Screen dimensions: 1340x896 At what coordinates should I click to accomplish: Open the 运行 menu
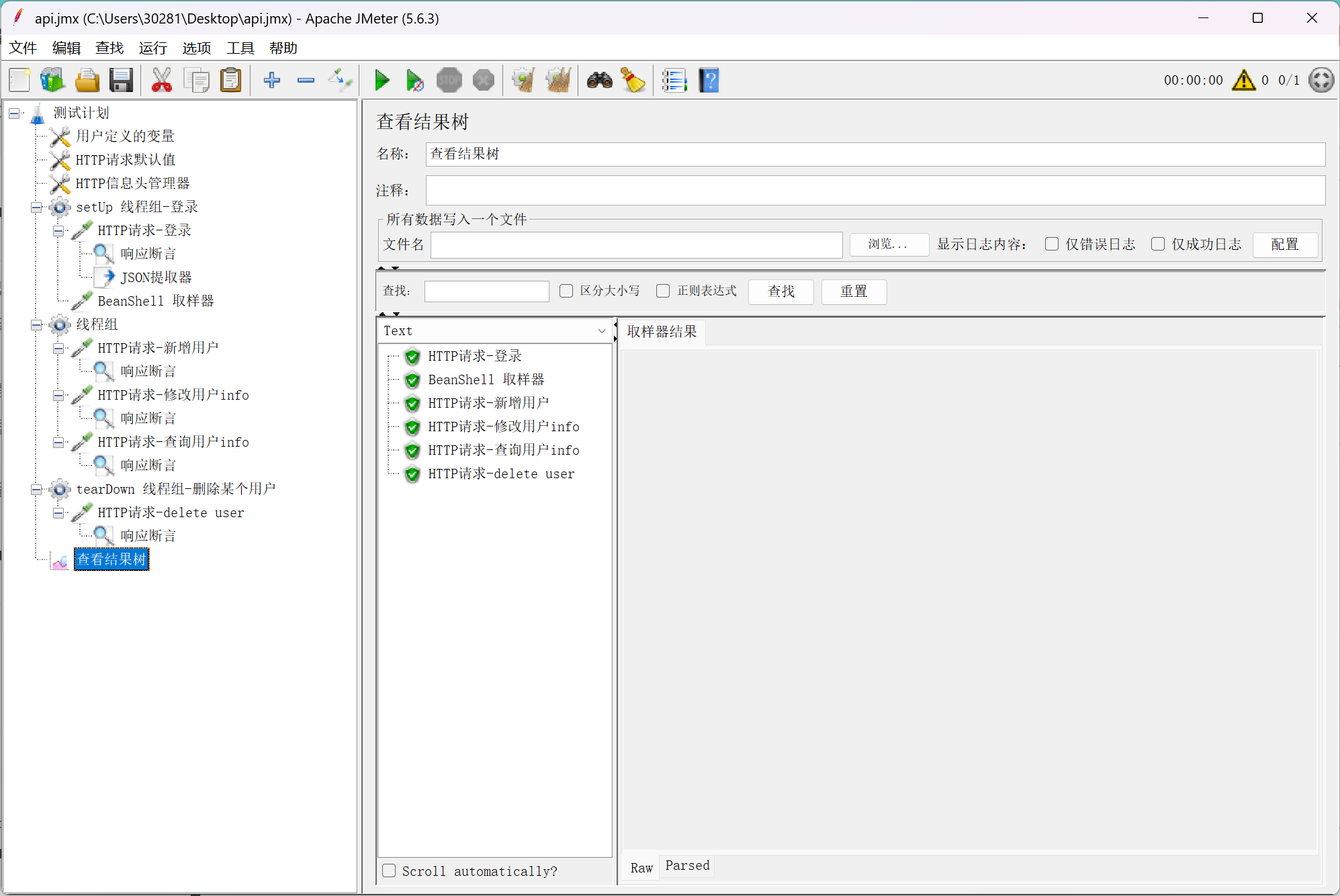152,48
